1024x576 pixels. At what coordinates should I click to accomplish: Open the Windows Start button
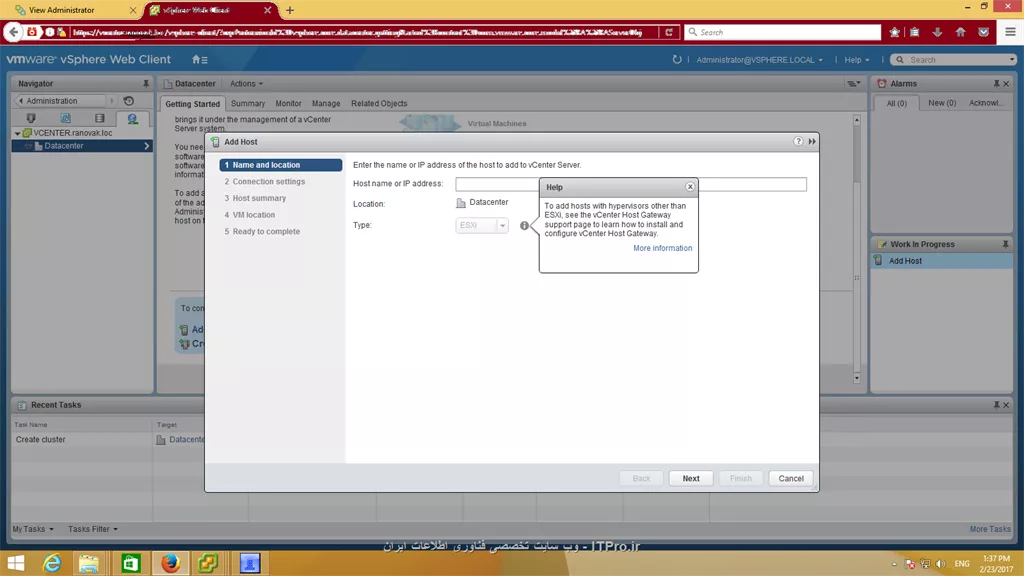[x=16, y=563]
